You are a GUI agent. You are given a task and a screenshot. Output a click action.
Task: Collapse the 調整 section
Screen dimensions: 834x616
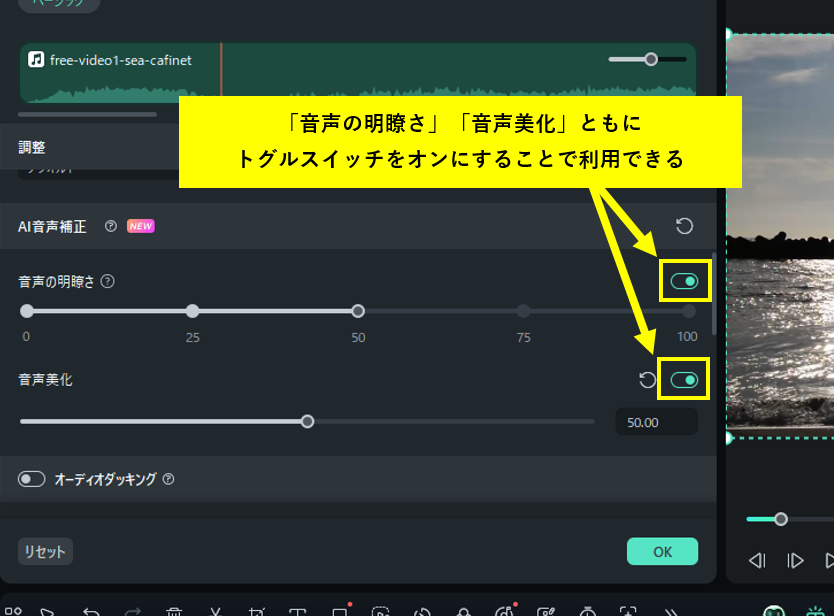coord(32,147)
